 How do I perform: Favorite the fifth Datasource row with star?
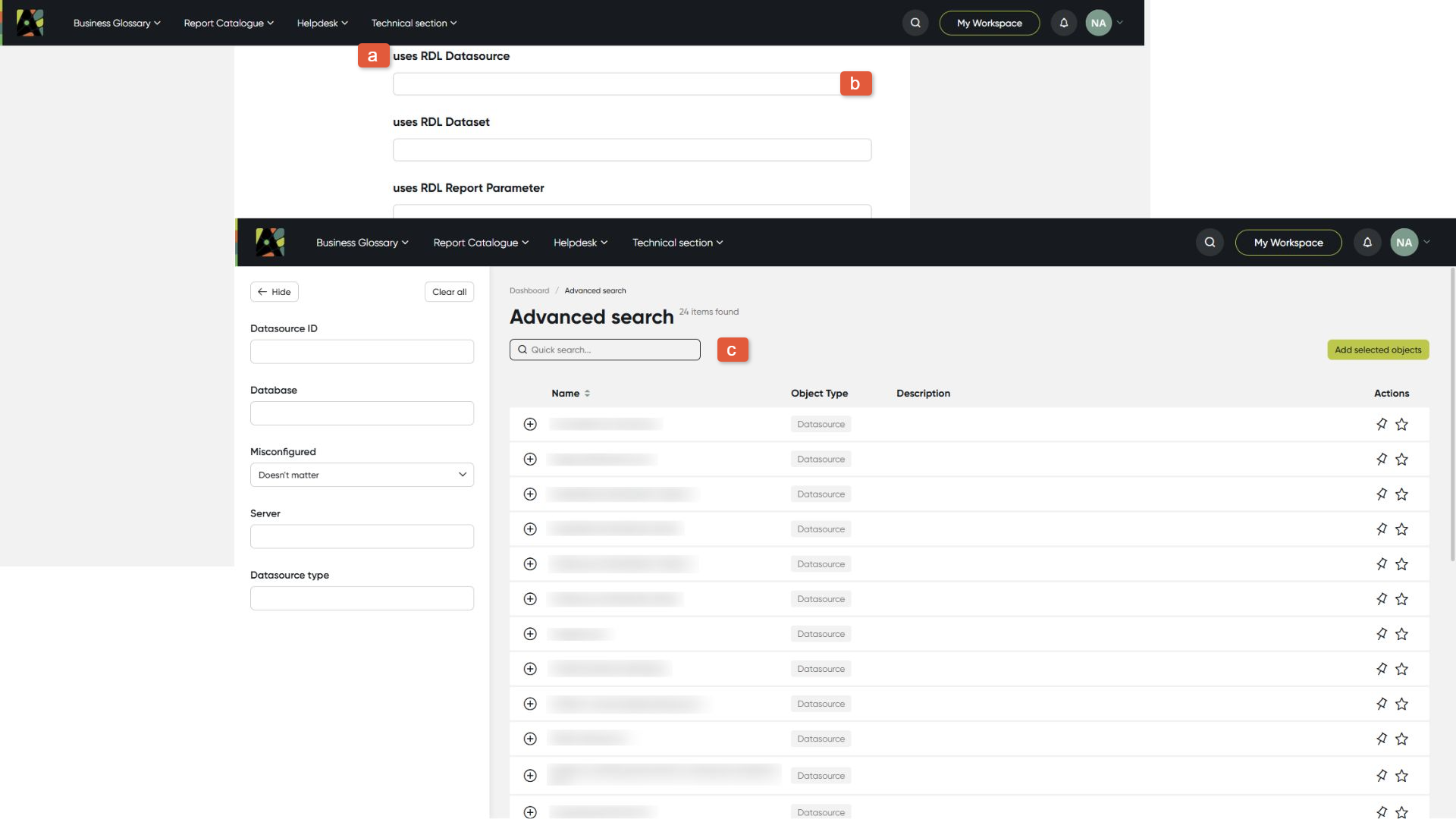(x=1401, y=564)
